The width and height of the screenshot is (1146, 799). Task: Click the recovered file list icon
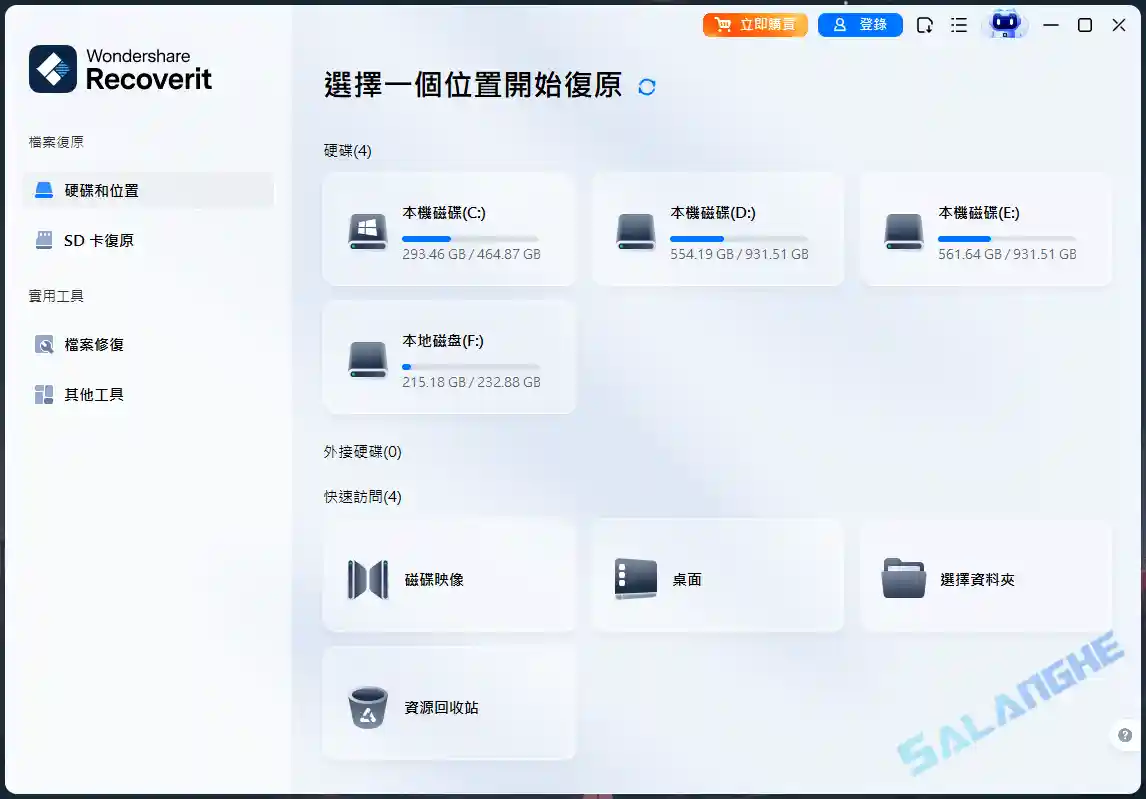pos(923,24)
